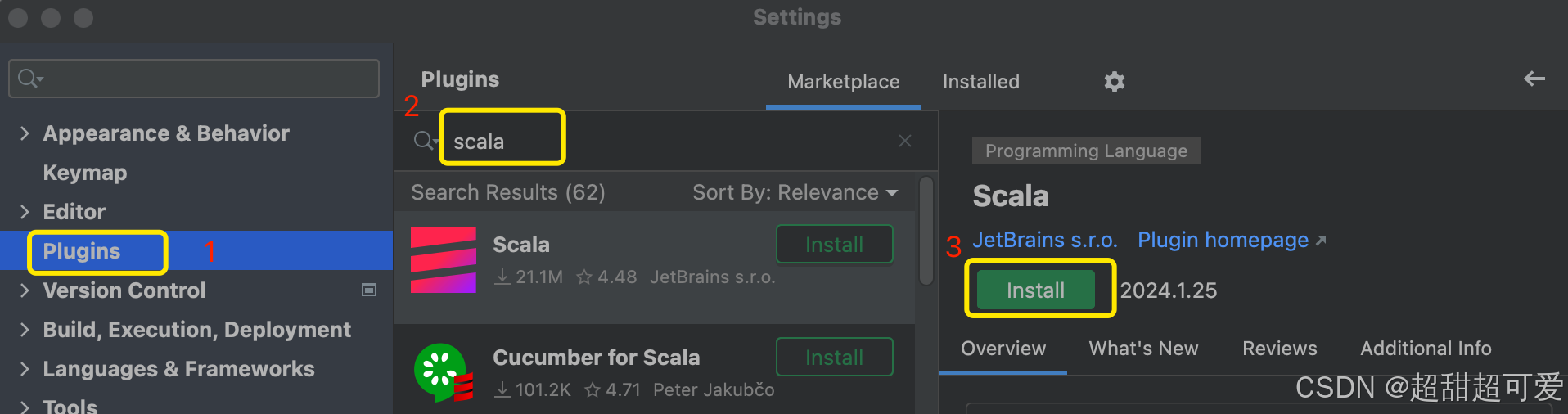
Task: Clear the plugin search with the X icon
Action: (x=904, y=141)
